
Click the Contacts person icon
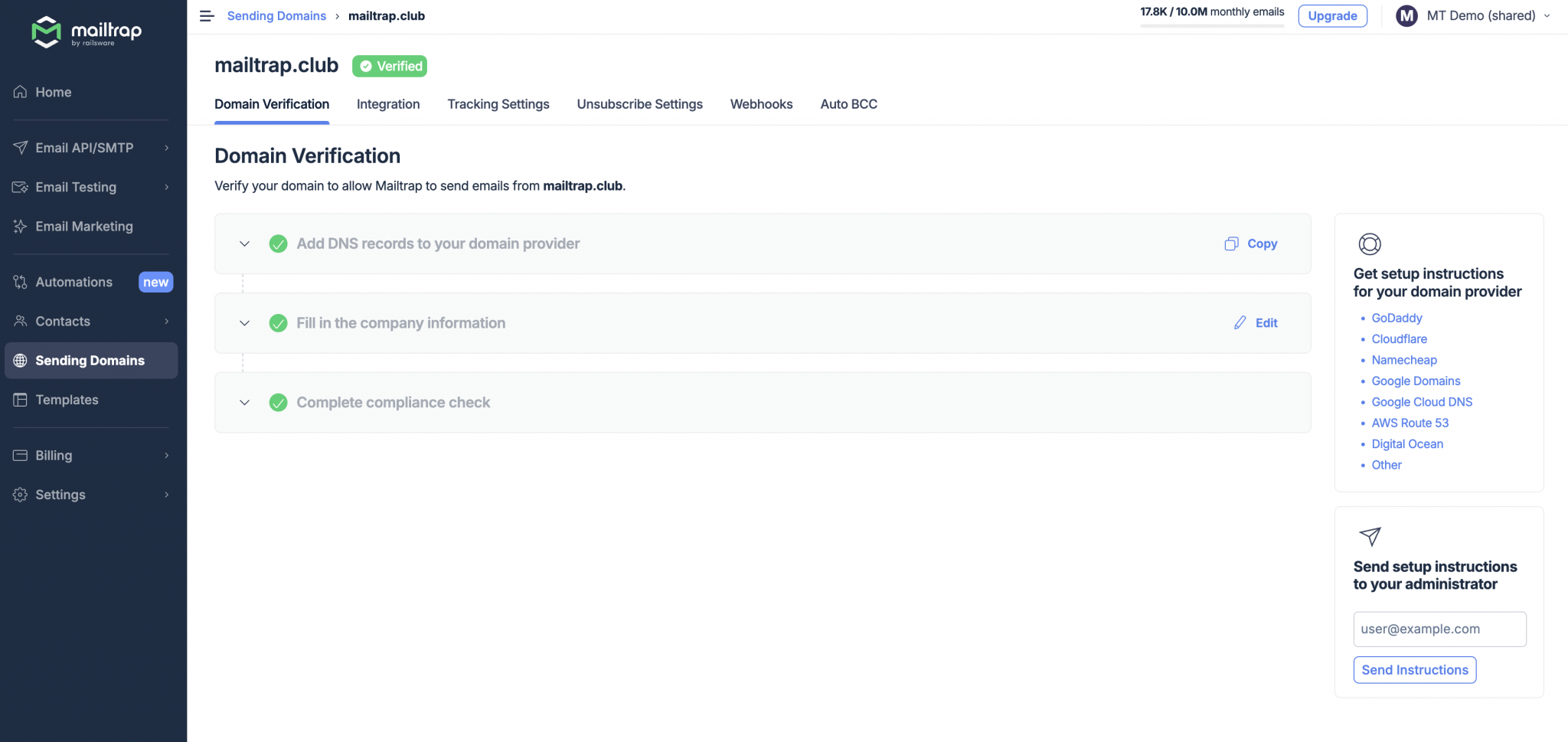[21, 321]
